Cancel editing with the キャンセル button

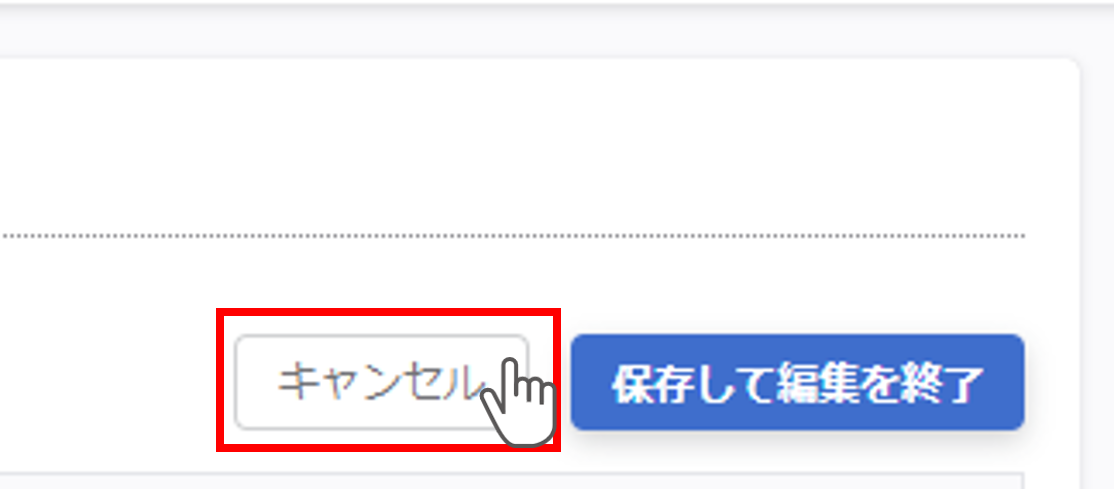382,382
